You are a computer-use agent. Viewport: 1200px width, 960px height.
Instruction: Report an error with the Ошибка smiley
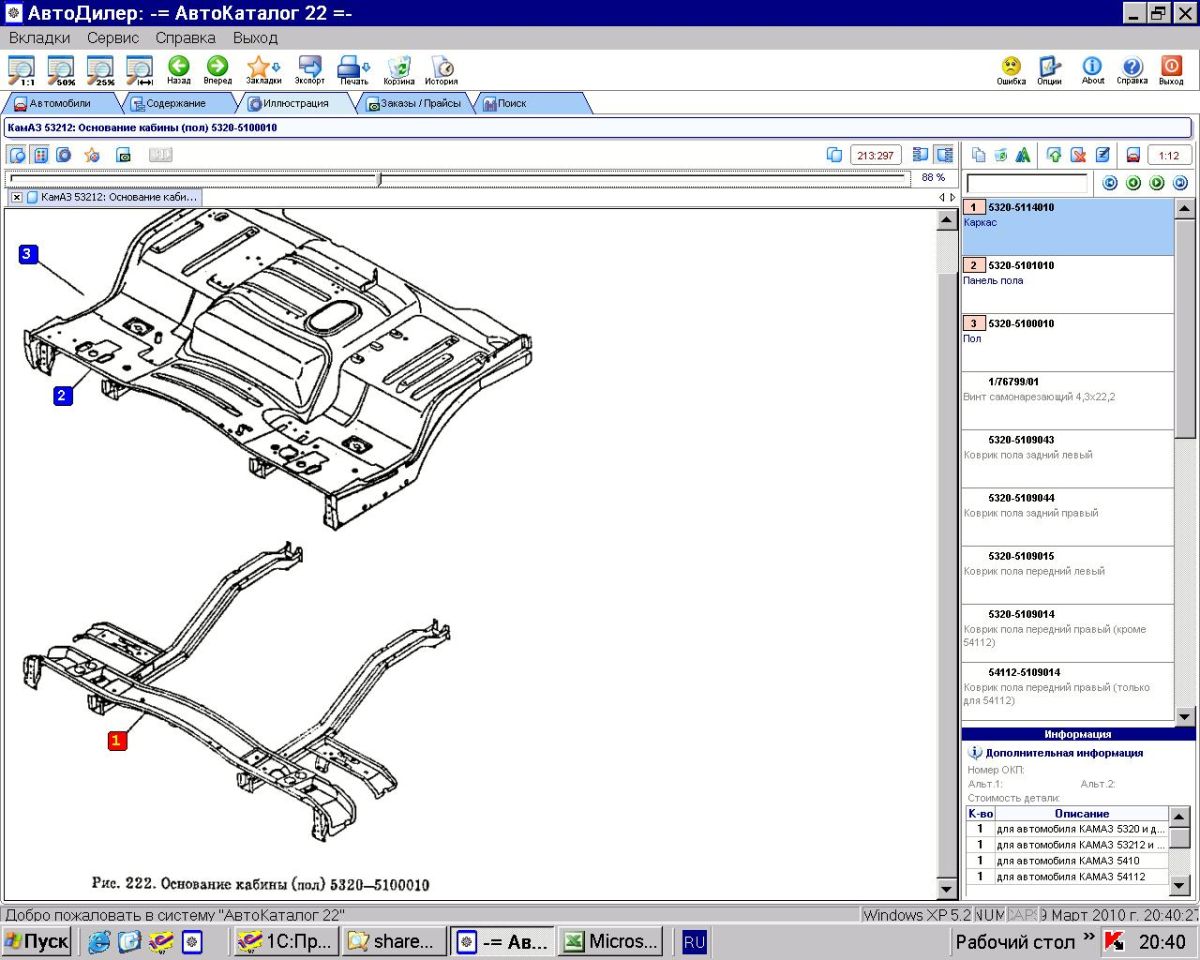1011,69
